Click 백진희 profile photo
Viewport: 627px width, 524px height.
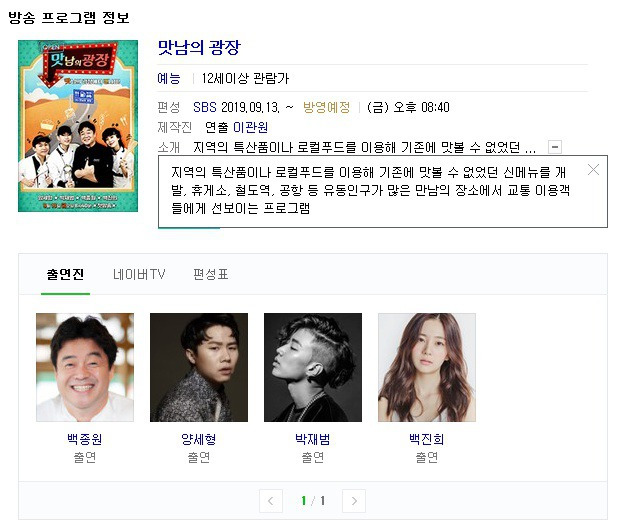427,367
